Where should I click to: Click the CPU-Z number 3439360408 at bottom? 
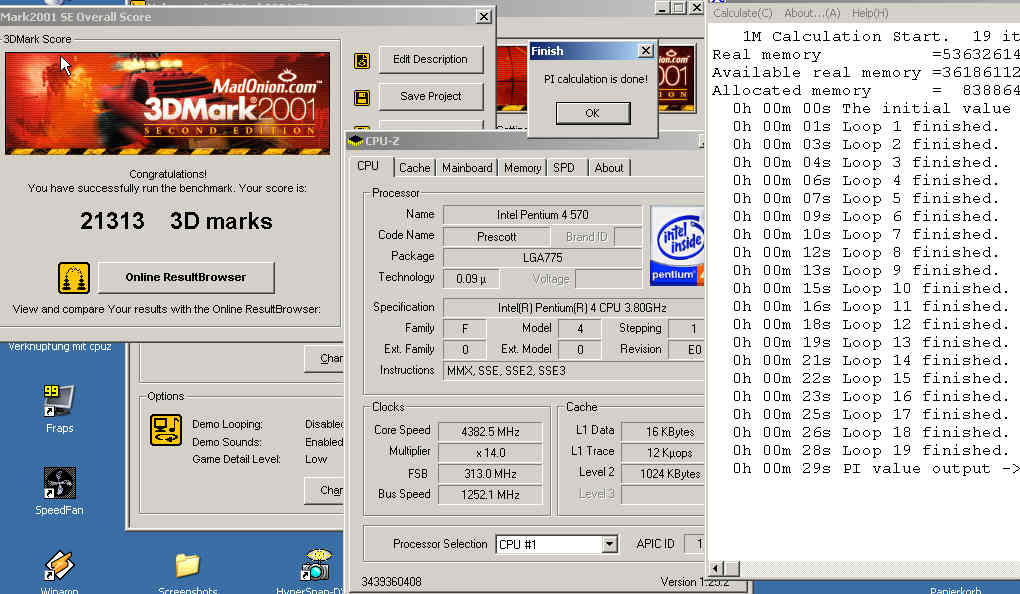392,581
